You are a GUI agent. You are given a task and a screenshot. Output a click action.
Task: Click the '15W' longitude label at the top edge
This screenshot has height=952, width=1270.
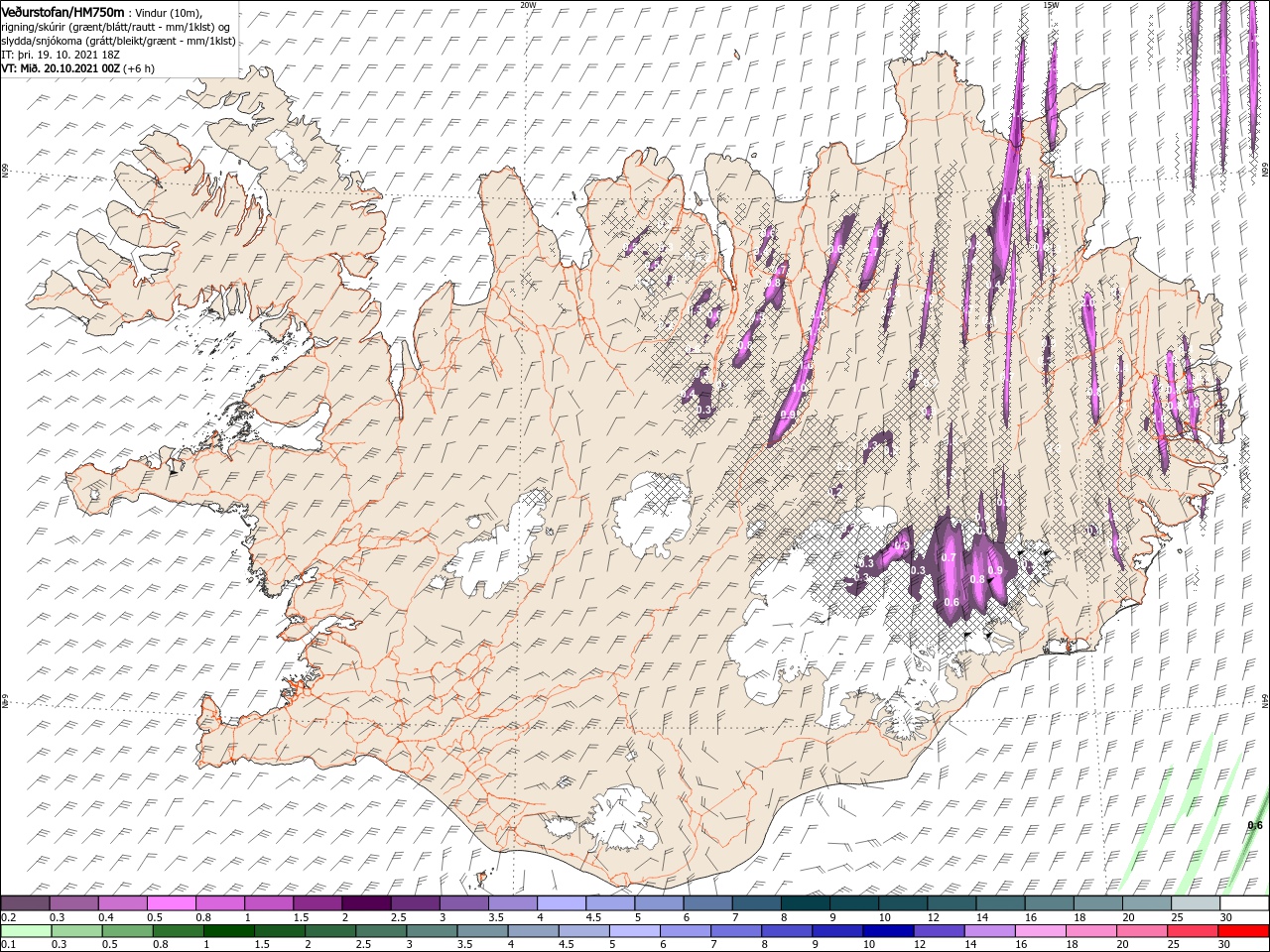pos(1051,4)
